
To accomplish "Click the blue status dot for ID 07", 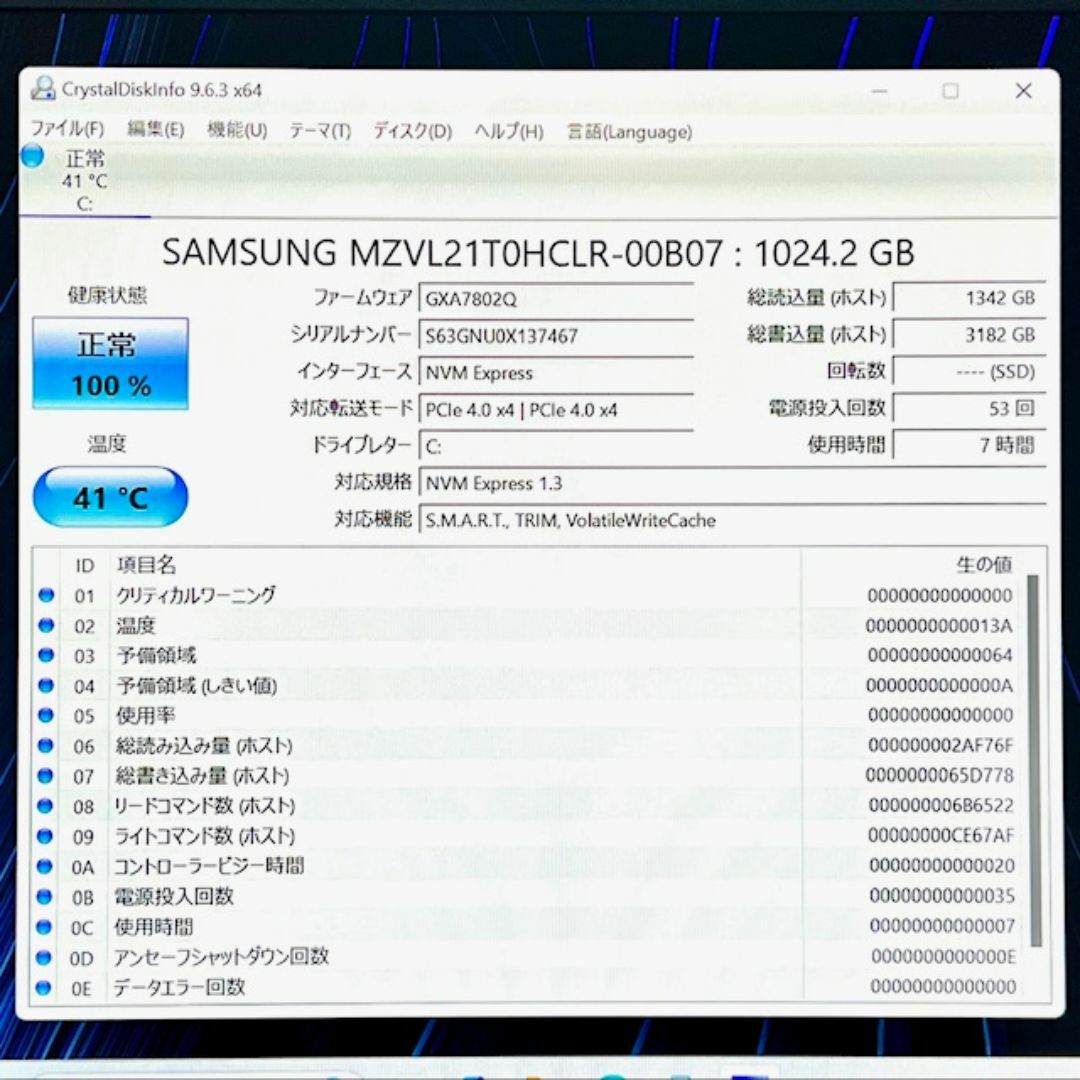I will pos(45,775).
